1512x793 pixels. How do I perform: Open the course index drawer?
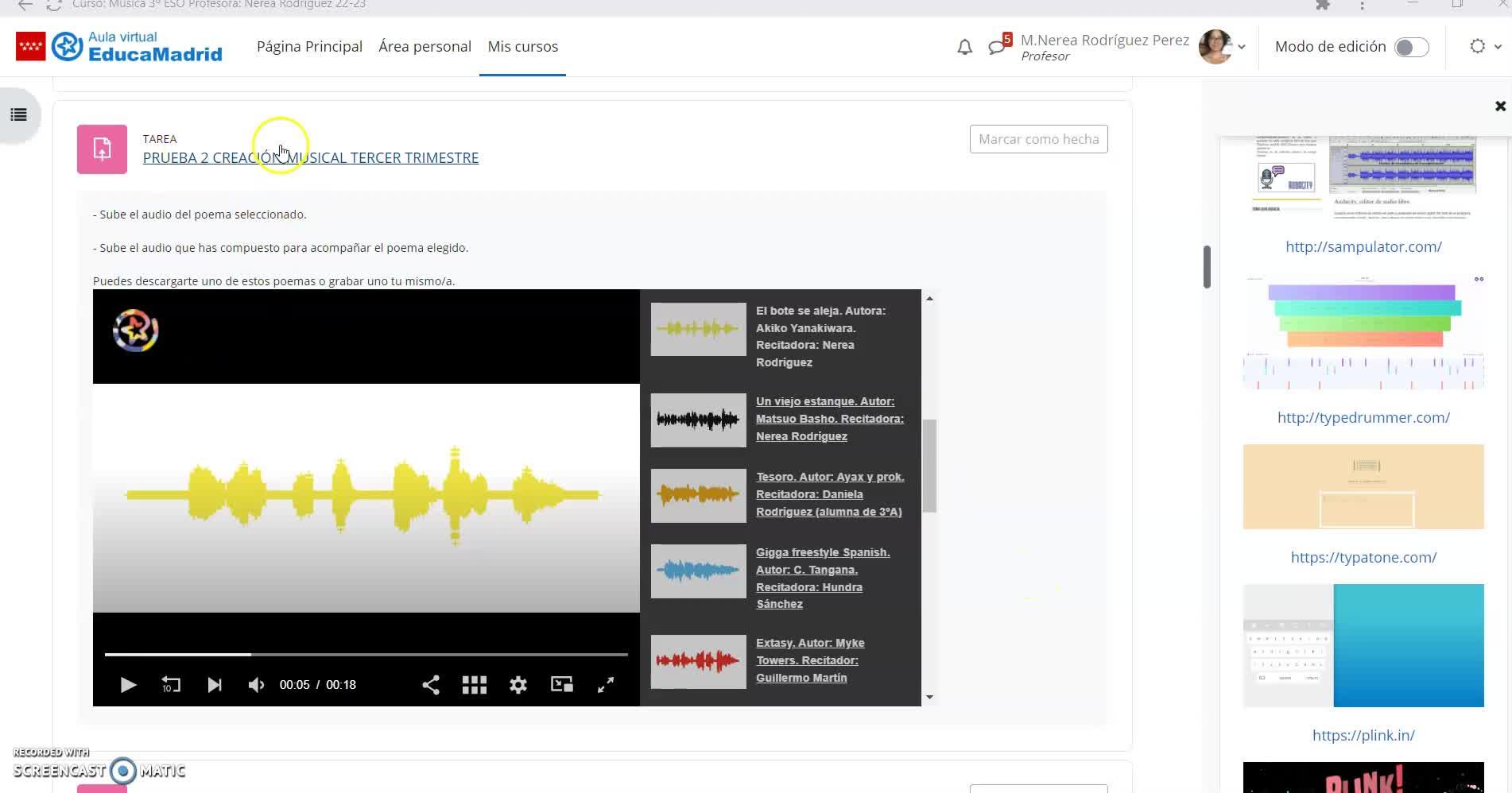(18, 115)
